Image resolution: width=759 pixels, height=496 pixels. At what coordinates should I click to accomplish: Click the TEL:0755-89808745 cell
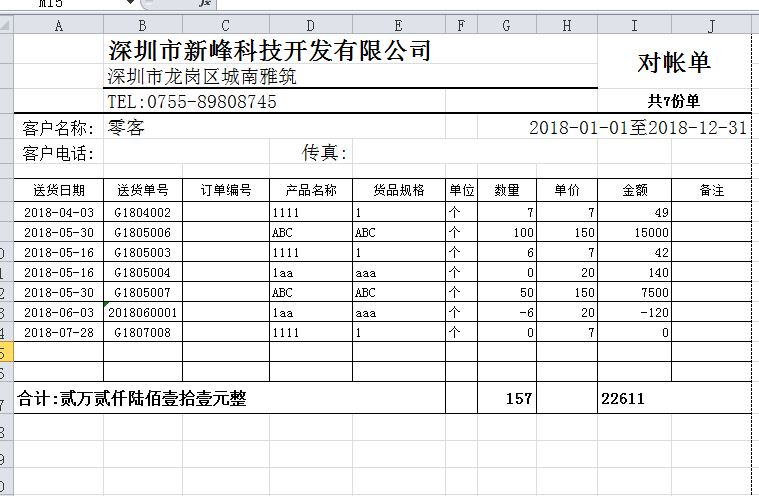tap(192, 102)
